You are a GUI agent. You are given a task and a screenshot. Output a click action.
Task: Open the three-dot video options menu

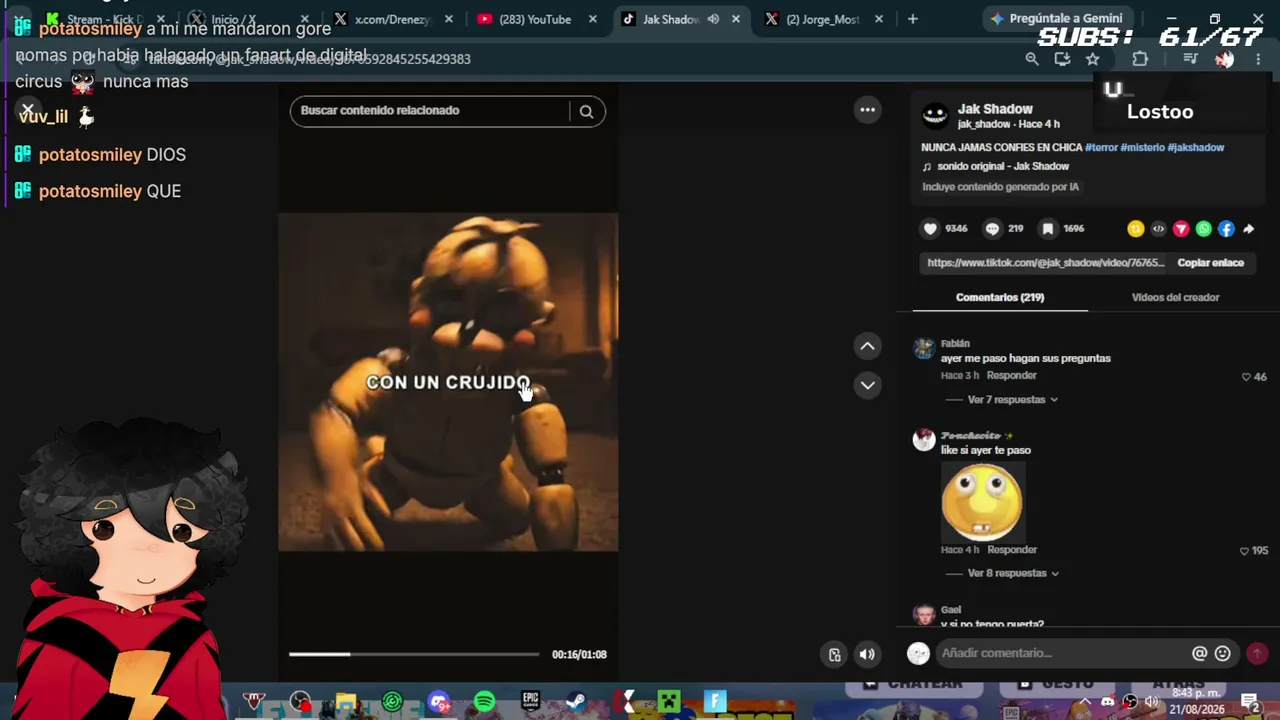[868, 110]
